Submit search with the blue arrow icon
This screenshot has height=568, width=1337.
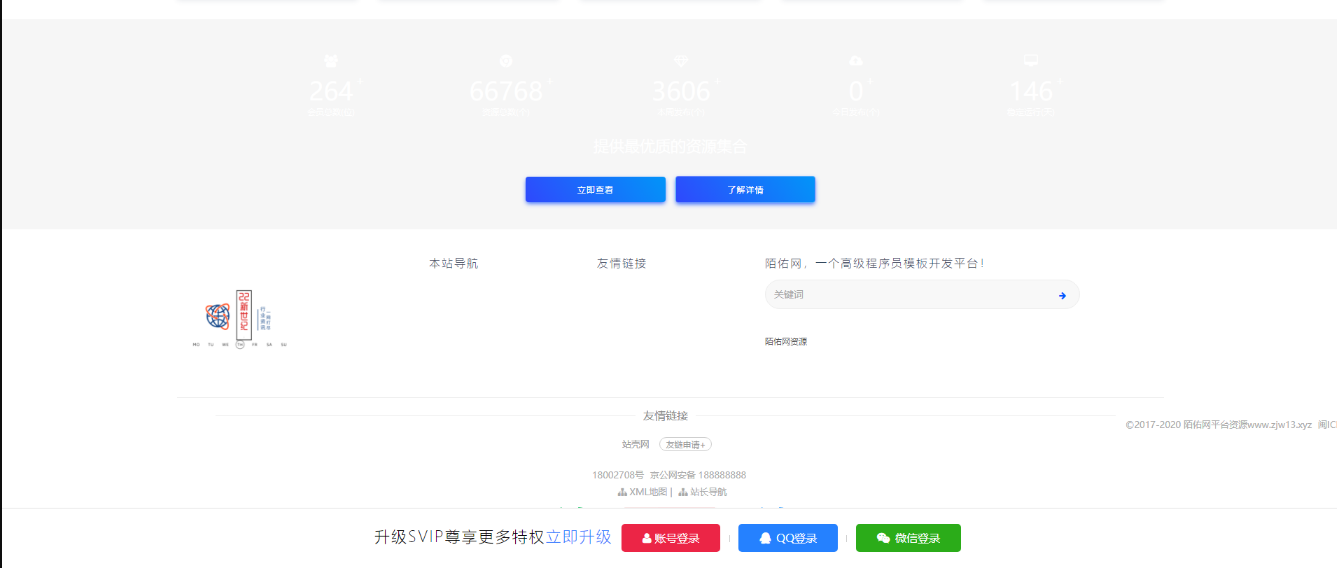tap(1062, 295)
